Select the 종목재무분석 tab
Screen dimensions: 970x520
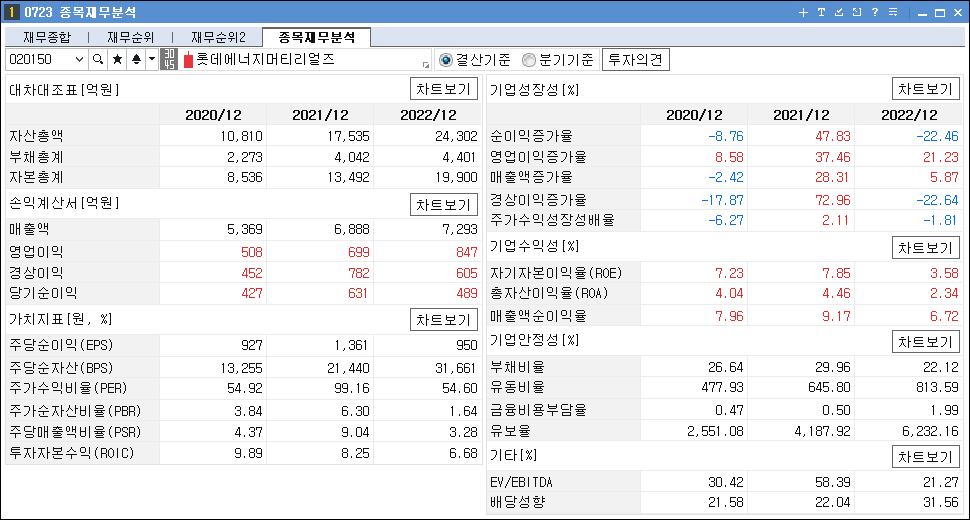click(x=317, y=37)
